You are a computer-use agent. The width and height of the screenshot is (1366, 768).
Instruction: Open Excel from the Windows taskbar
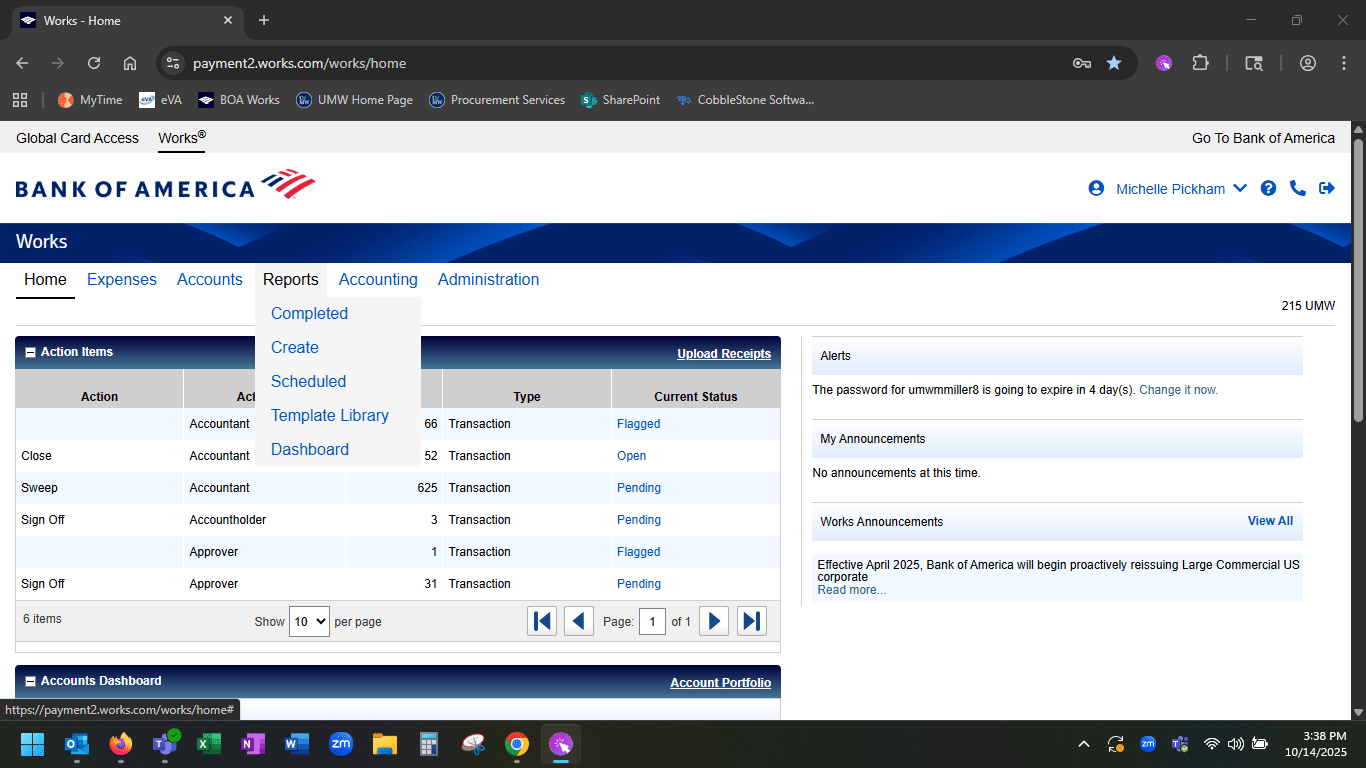pyautogui.click(x=209, y=744)
